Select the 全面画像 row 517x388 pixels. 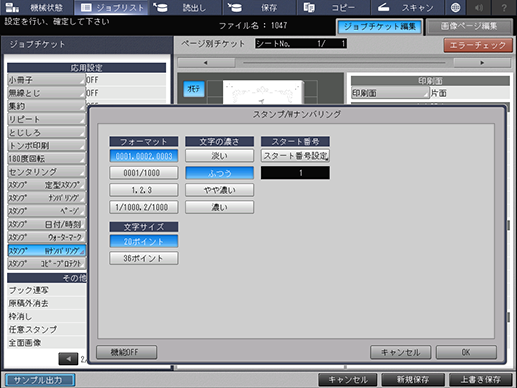pos(47,343)
